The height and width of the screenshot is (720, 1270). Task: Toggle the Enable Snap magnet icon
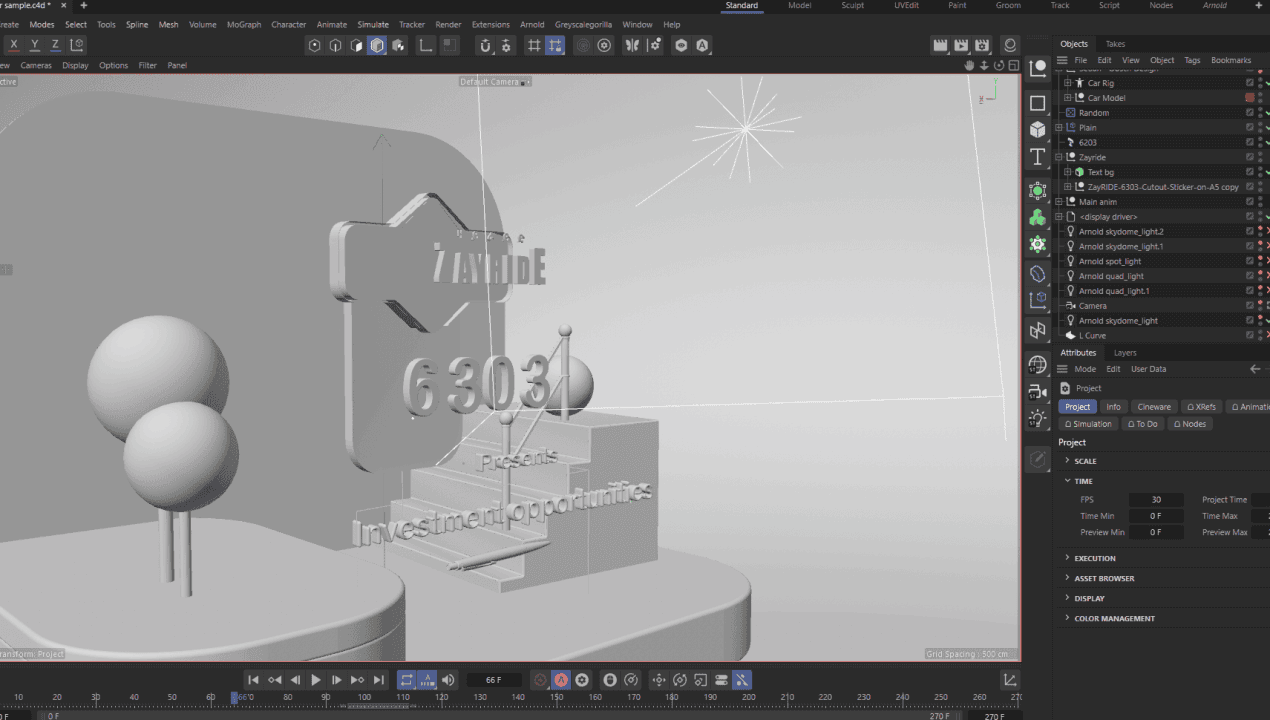pos(485,45)
